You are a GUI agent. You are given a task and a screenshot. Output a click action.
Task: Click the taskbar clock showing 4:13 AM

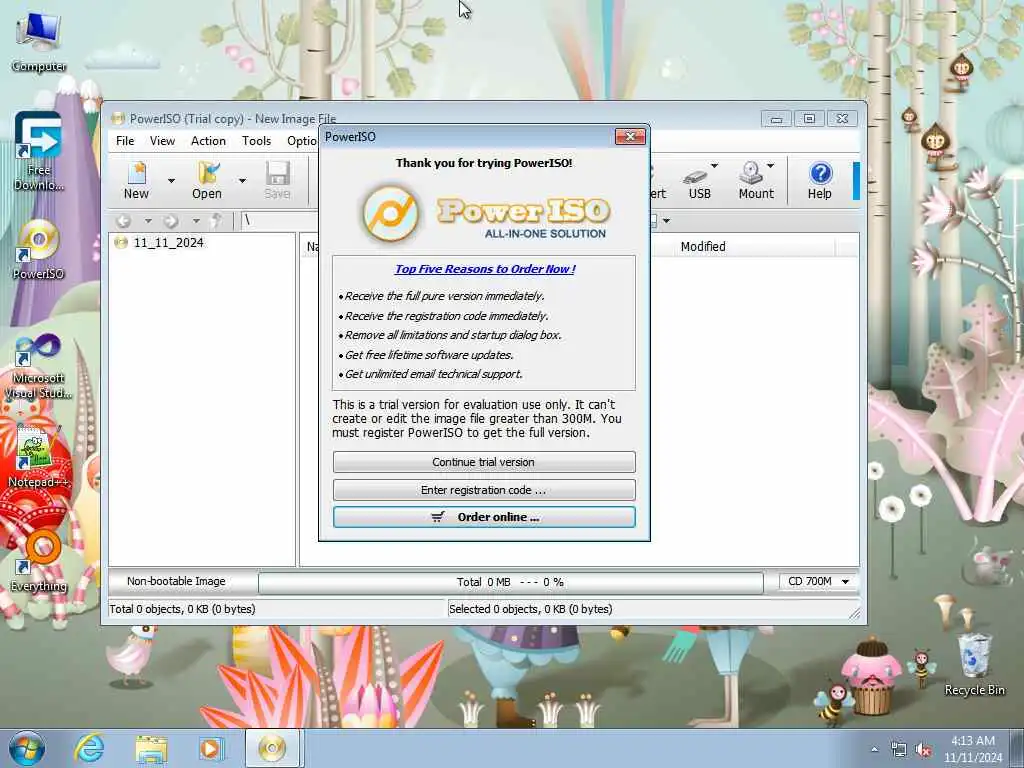tap(972, 748)
